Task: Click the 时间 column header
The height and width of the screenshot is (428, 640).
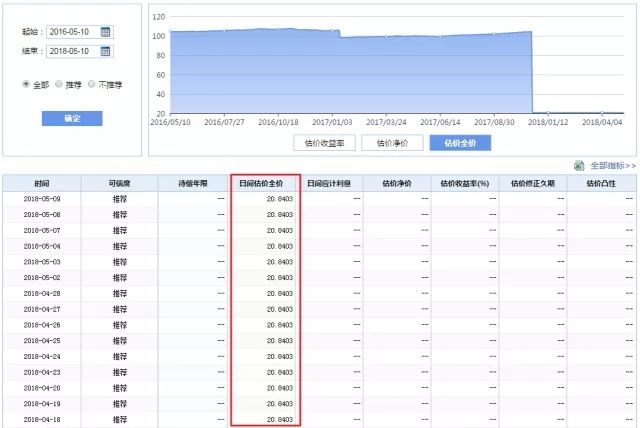Action: (42, 184)
